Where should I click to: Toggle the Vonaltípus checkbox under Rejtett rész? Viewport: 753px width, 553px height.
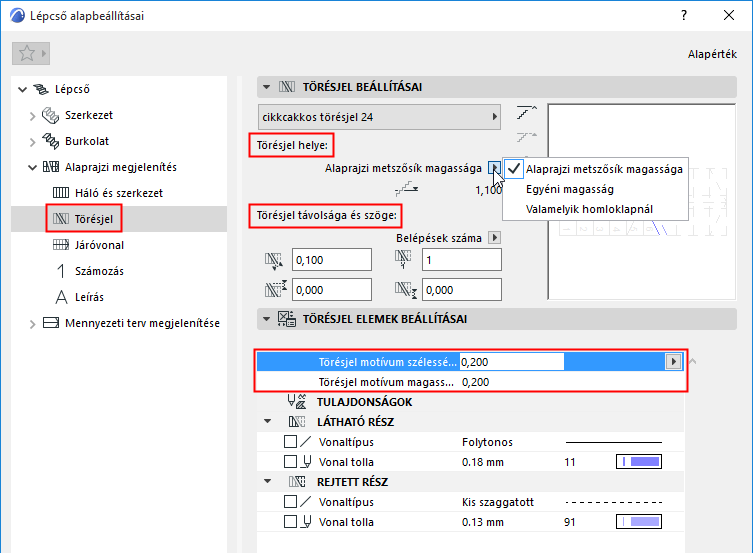point(291,502)
